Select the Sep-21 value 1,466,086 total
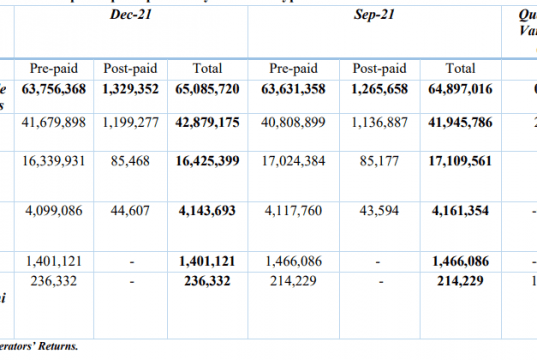The width and height of the screenshot is (537, 360). (461, 262)
